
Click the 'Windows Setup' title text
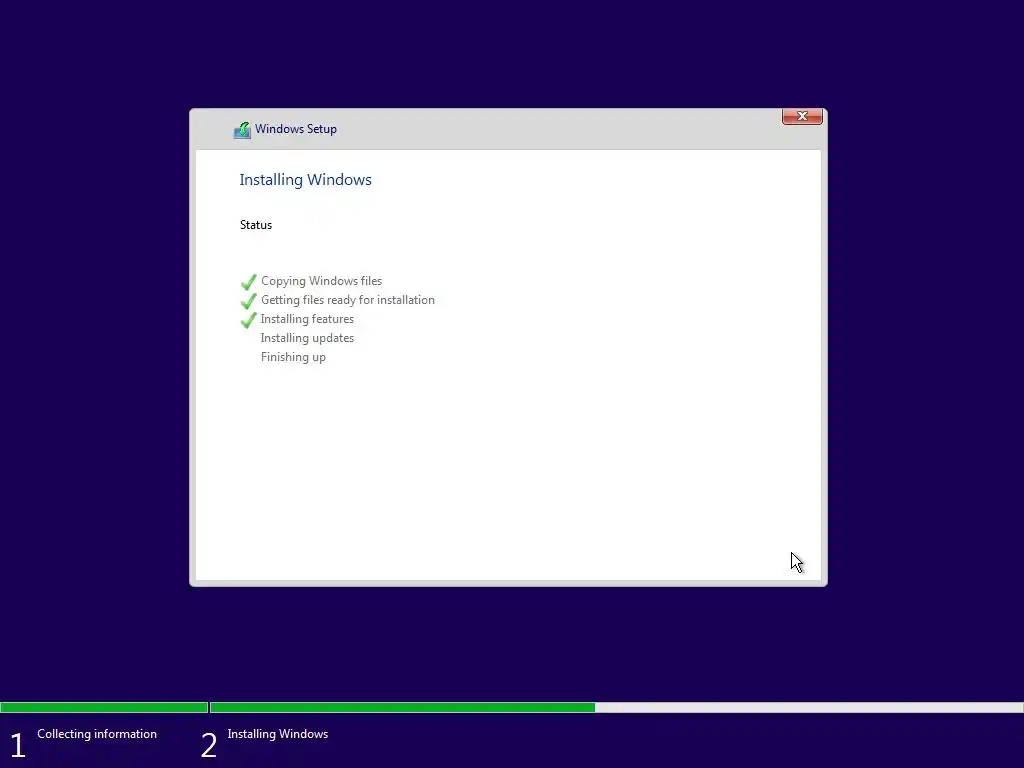(296, 129)
